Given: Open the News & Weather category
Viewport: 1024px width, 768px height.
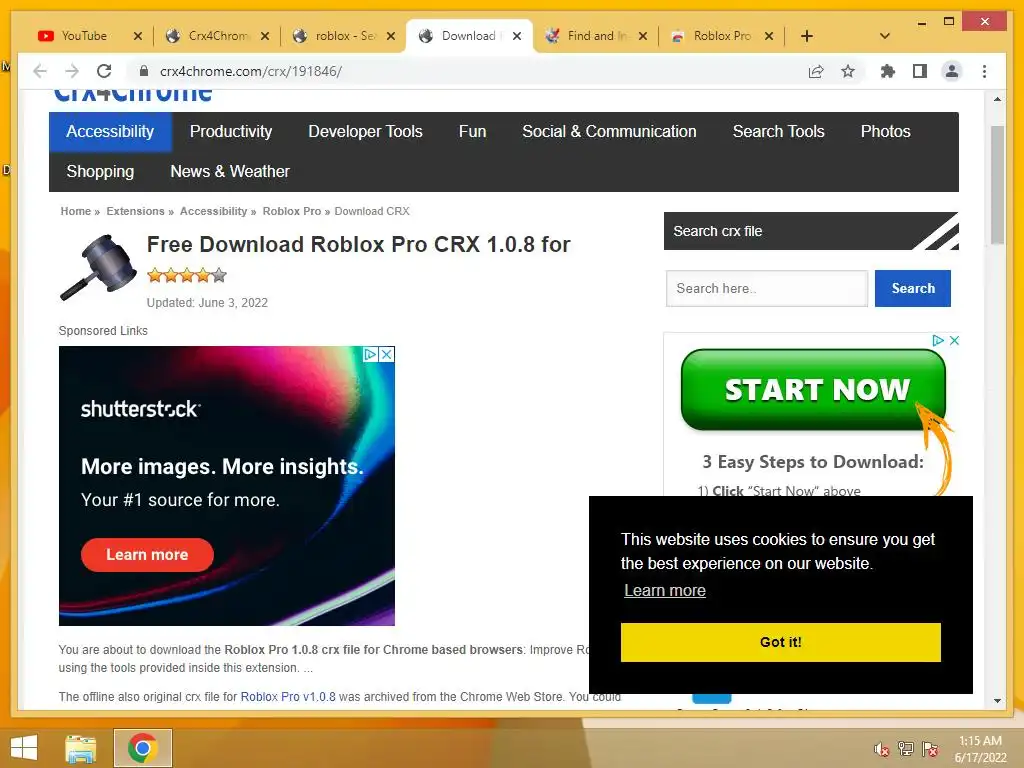Looking at the screenshot, I should (229, 172).
